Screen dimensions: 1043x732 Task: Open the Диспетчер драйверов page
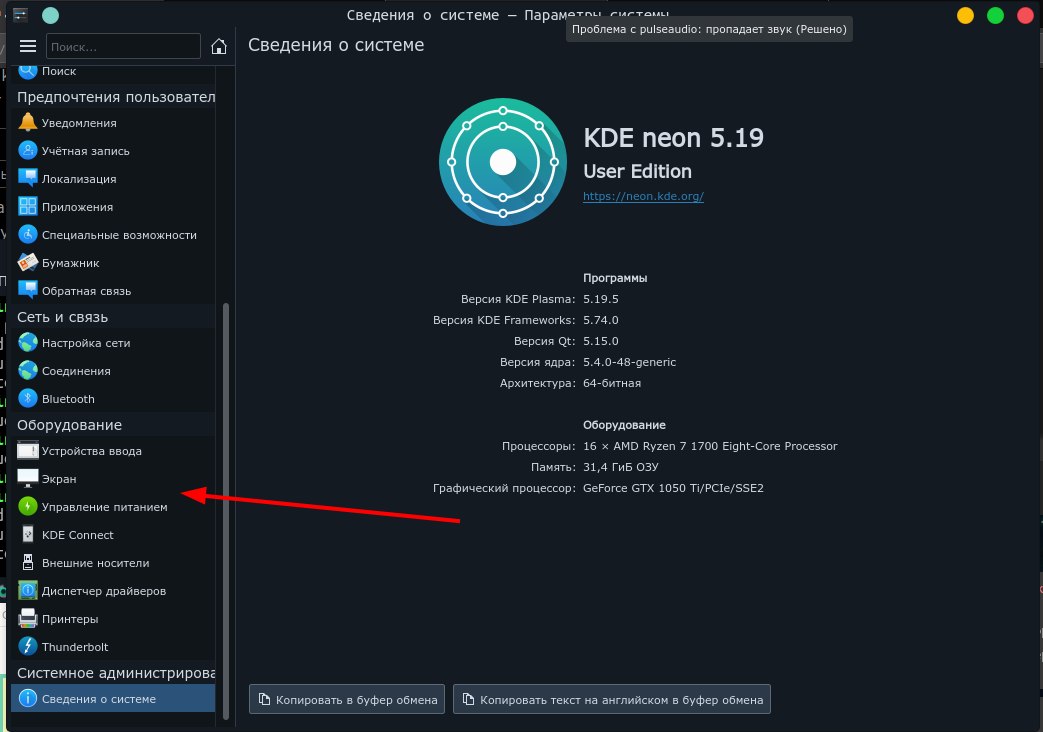(x=113, y=590)
